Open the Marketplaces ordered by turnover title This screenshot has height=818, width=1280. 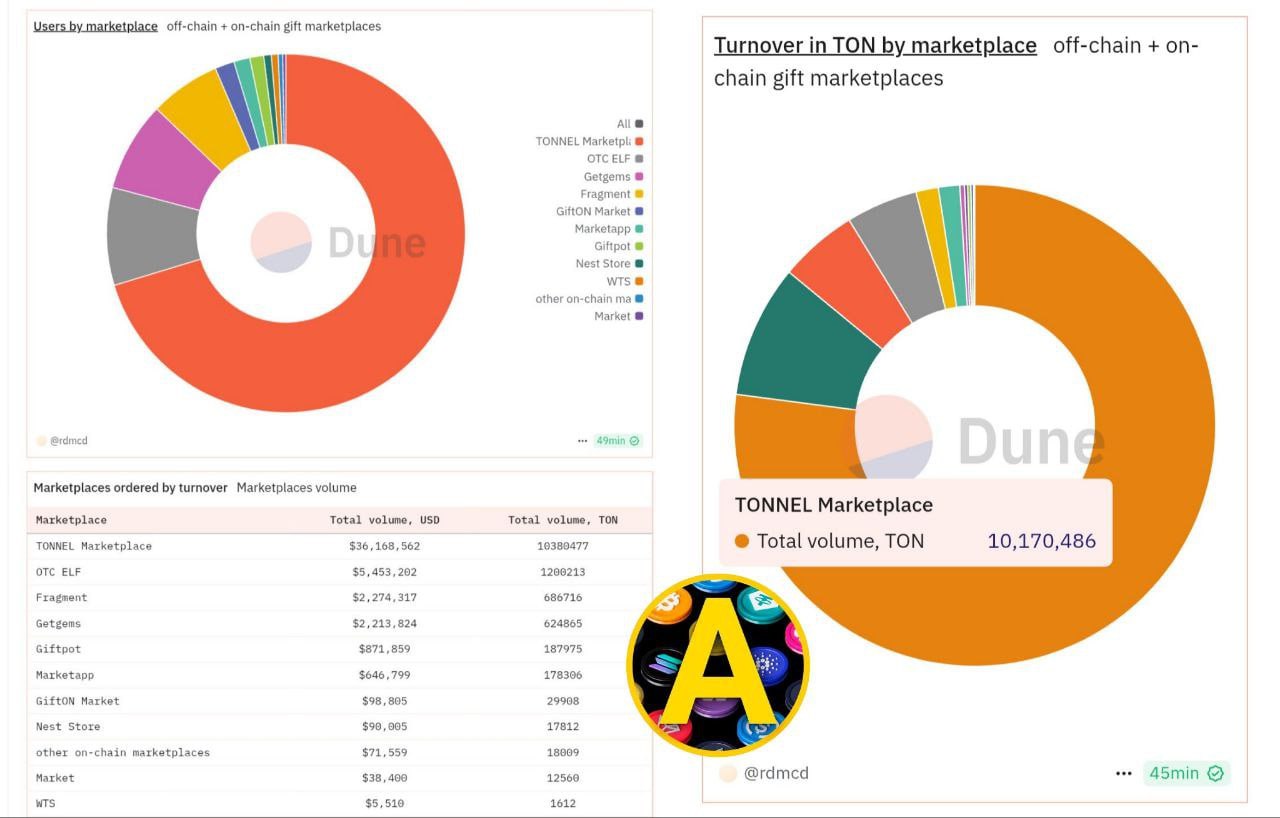click(130, 488)
